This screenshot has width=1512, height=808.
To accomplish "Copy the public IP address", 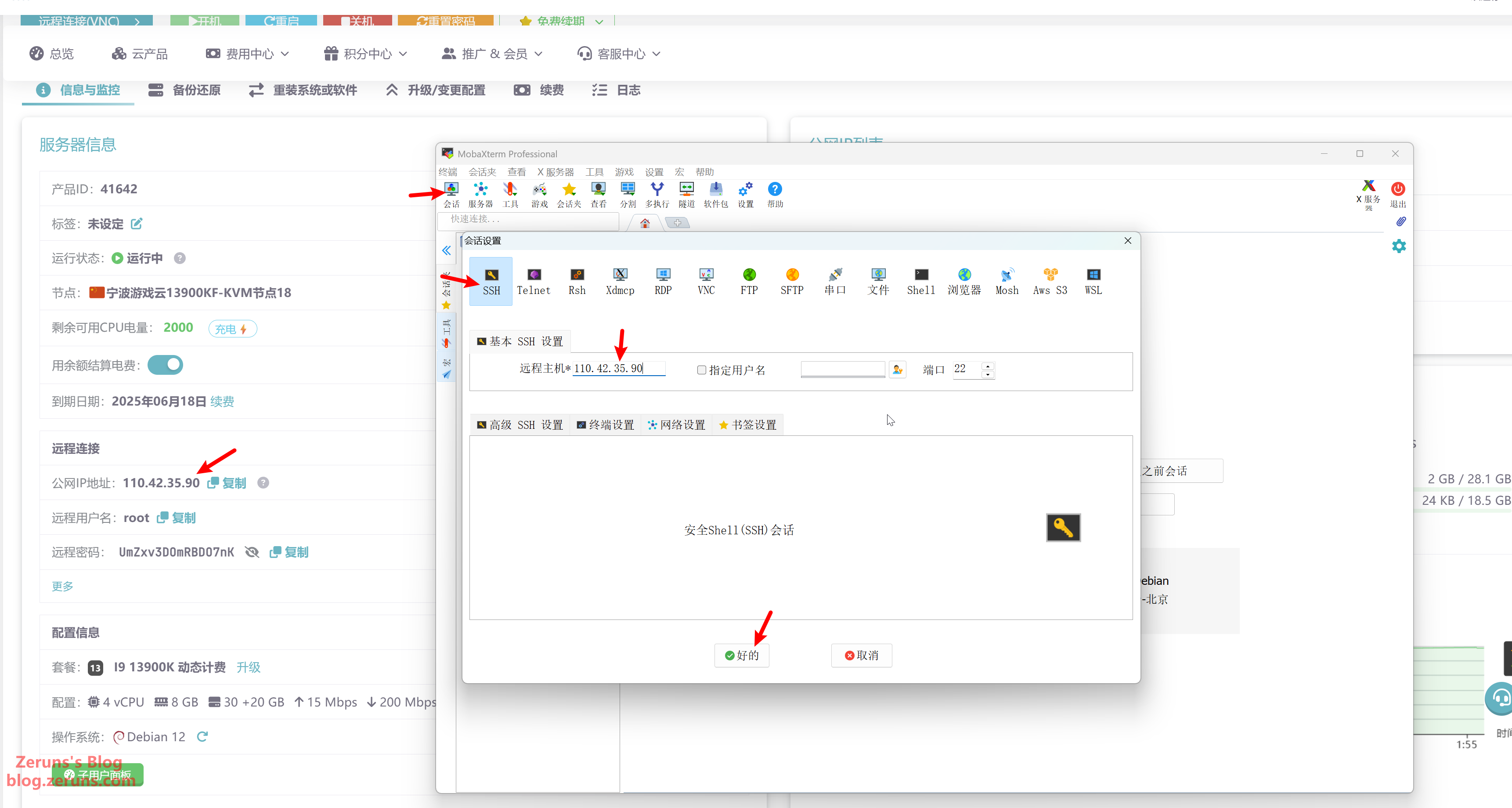I will 227,483.
